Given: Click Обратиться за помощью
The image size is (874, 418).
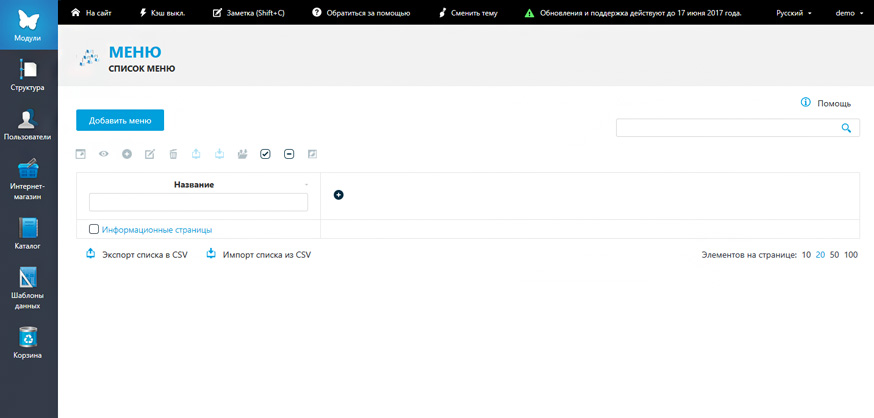Looking at the screenshot, I should coord(361,13).
